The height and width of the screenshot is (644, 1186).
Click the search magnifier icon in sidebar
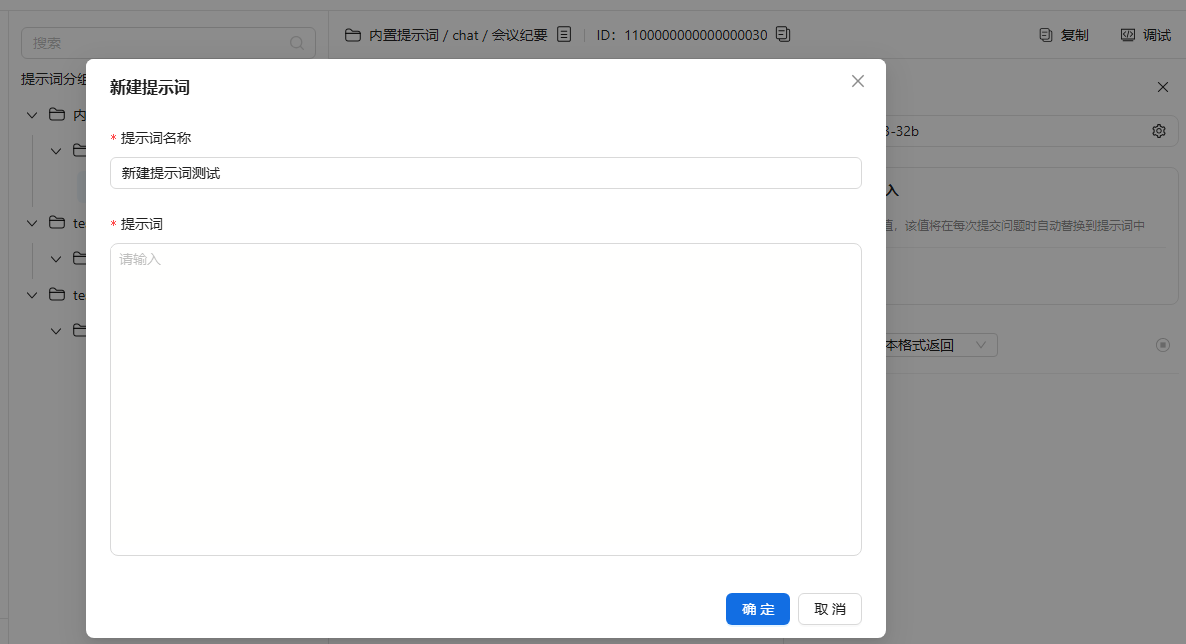297,43
